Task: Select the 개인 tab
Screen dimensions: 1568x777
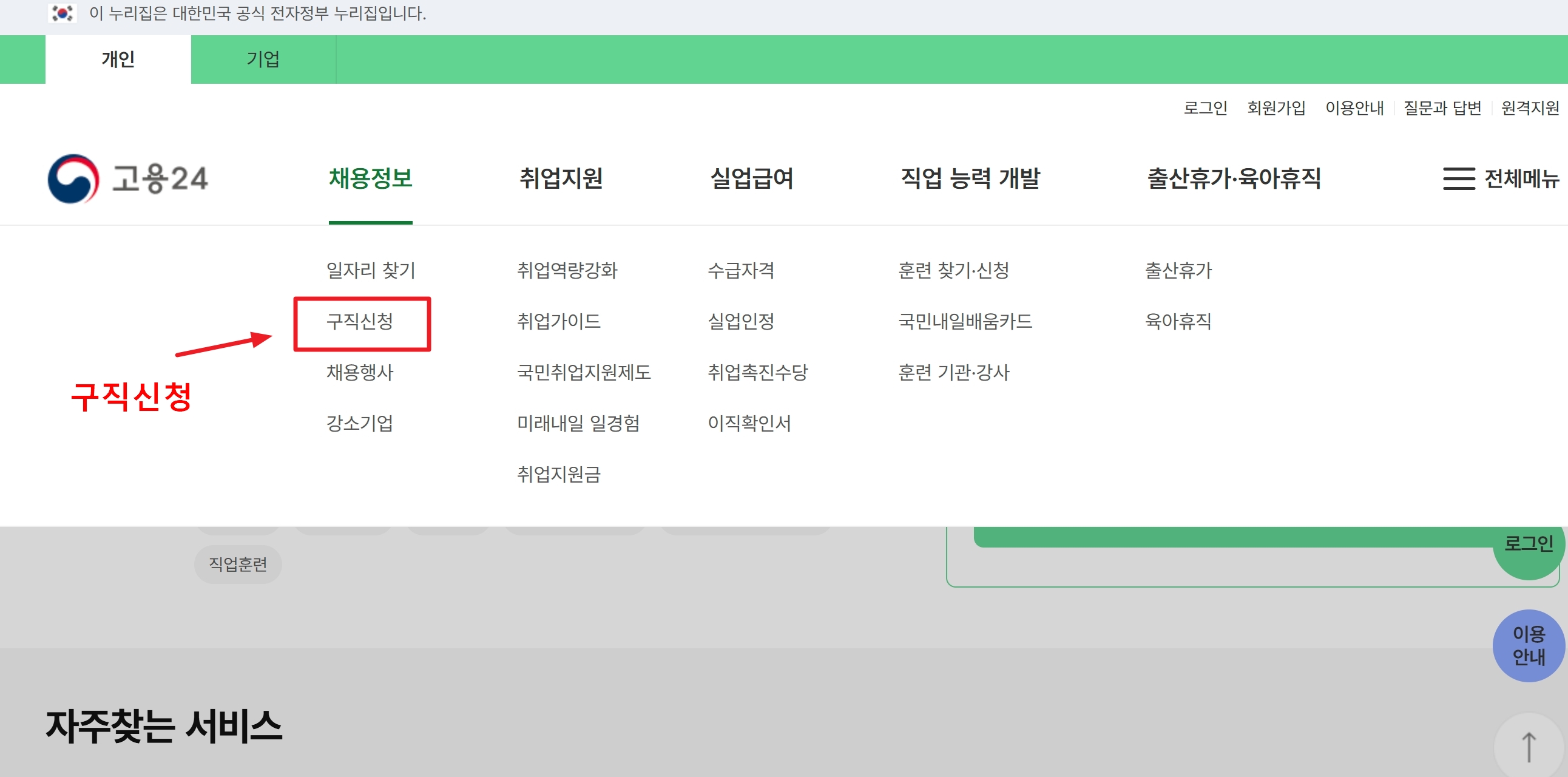Action: 118,59
